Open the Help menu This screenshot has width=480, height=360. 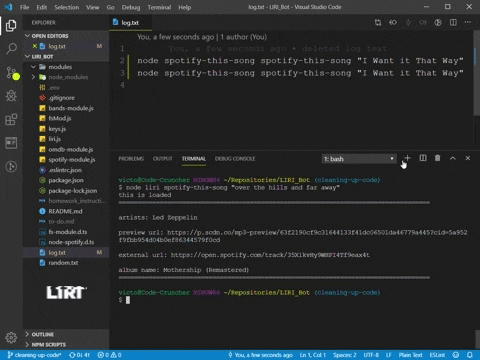pos(184,7)
